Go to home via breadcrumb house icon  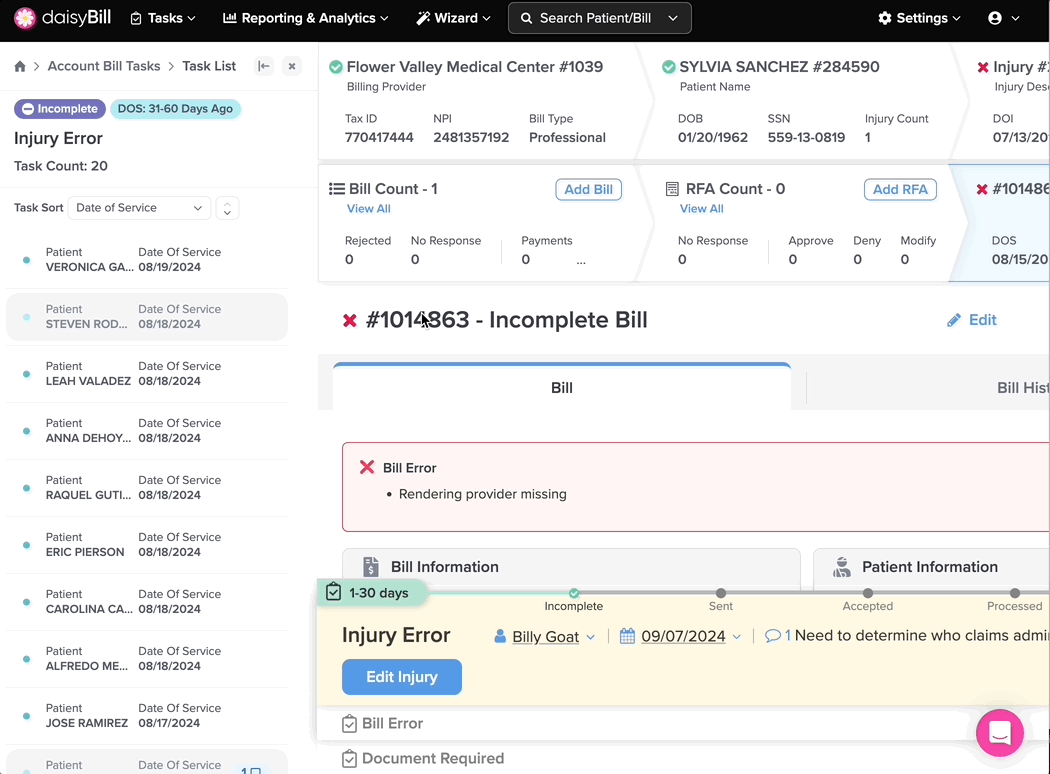20,66
